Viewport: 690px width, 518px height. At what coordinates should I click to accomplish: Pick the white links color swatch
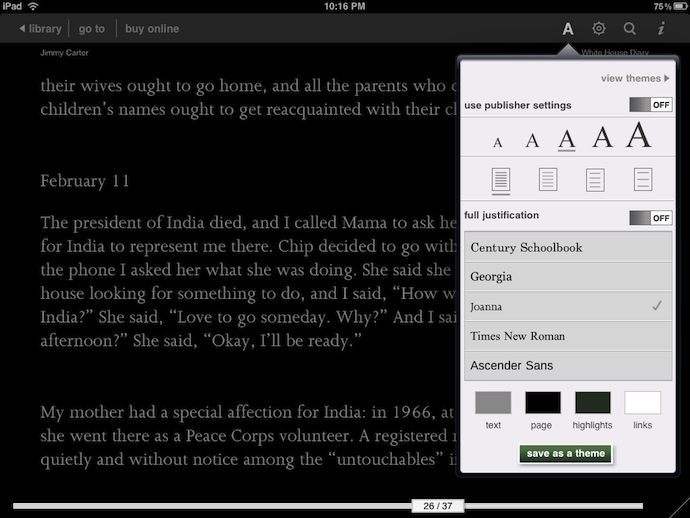point(642,402)
